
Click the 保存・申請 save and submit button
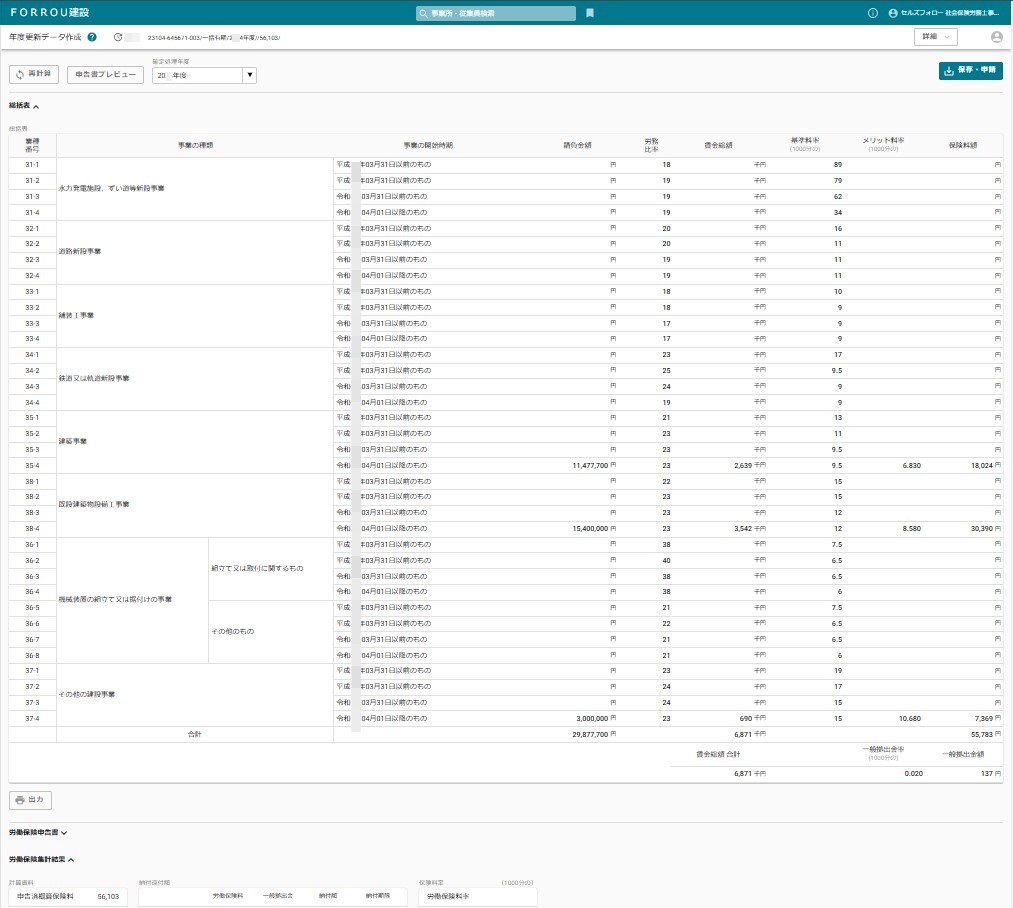[970, 71]
